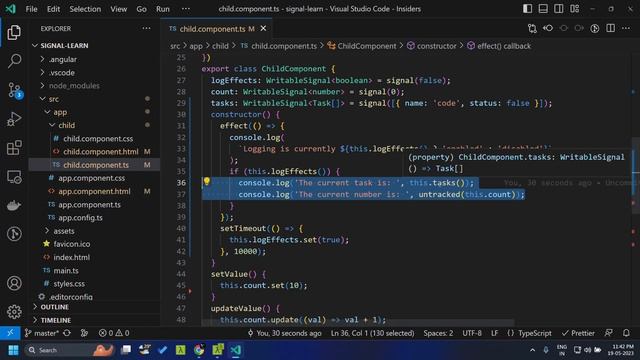Open the Run menu

click(x=162, y=9)
